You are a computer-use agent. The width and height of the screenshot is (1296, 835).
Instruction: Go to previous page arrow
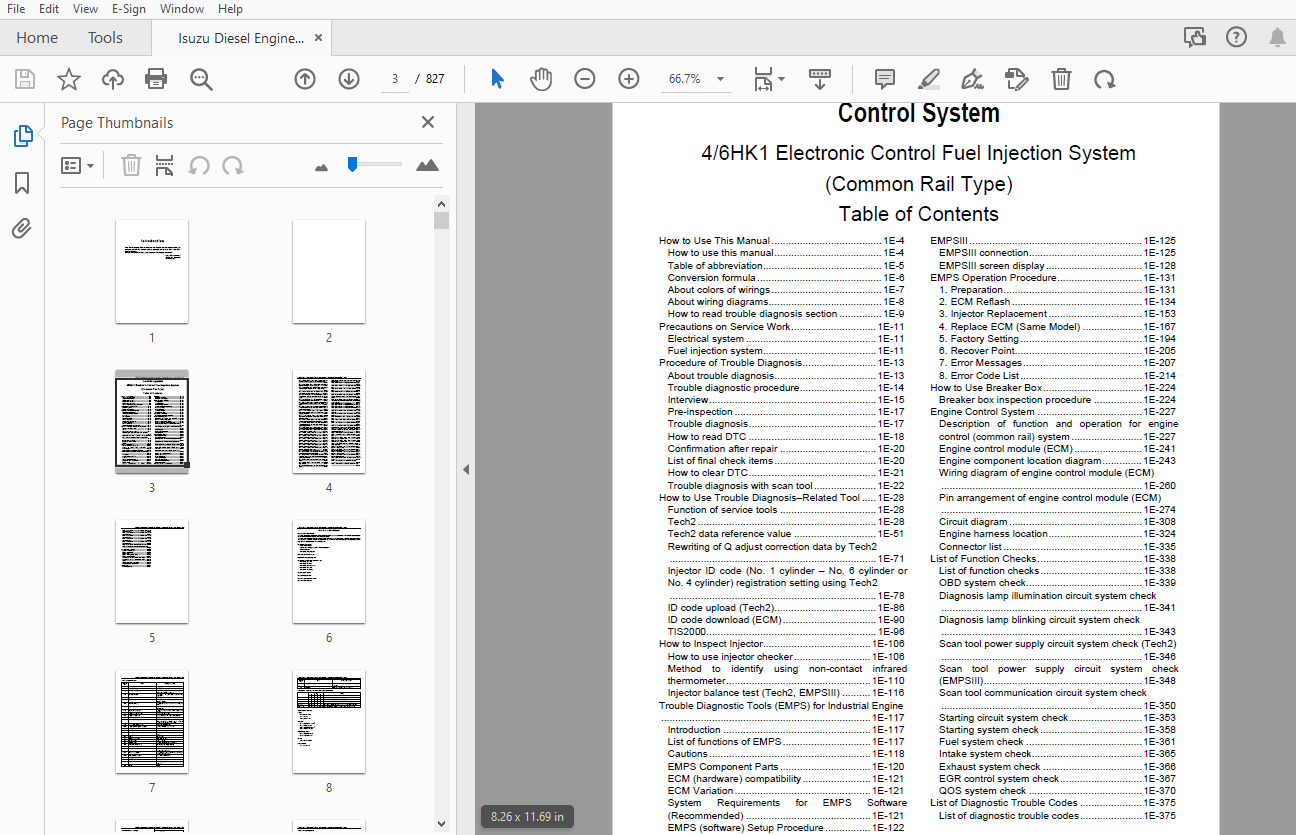(305, 79)
